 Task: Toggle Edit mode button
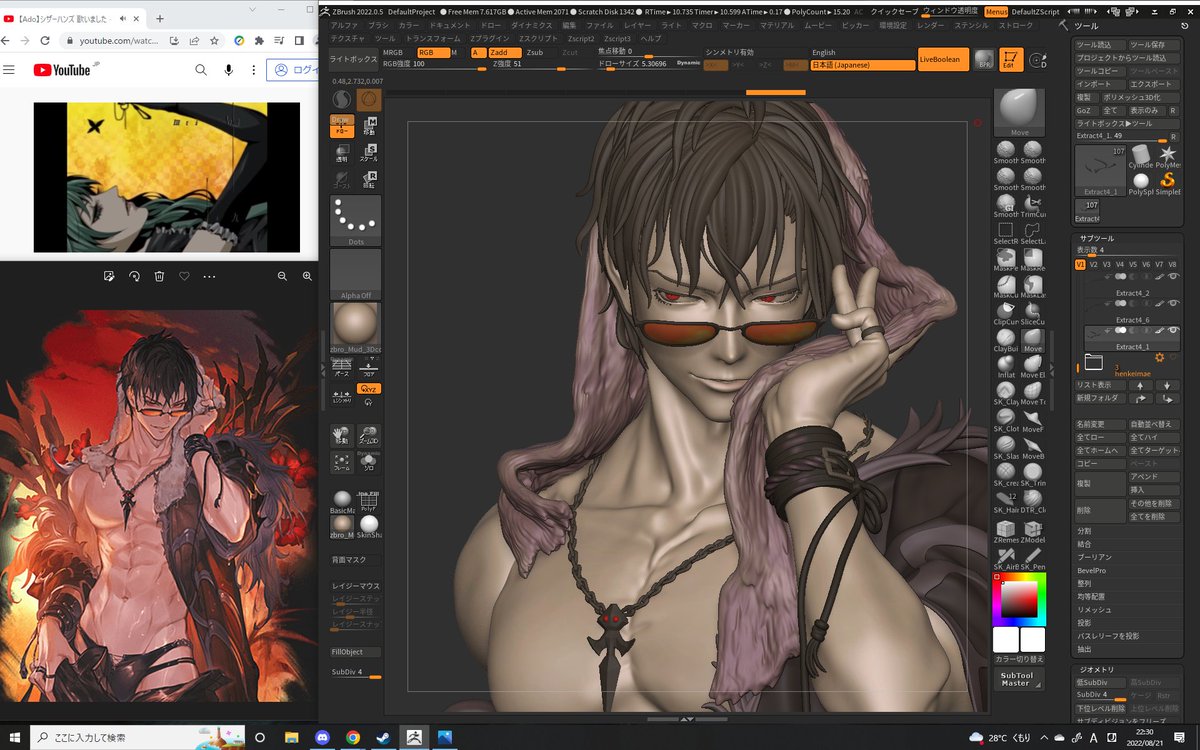pos(1011,59)
